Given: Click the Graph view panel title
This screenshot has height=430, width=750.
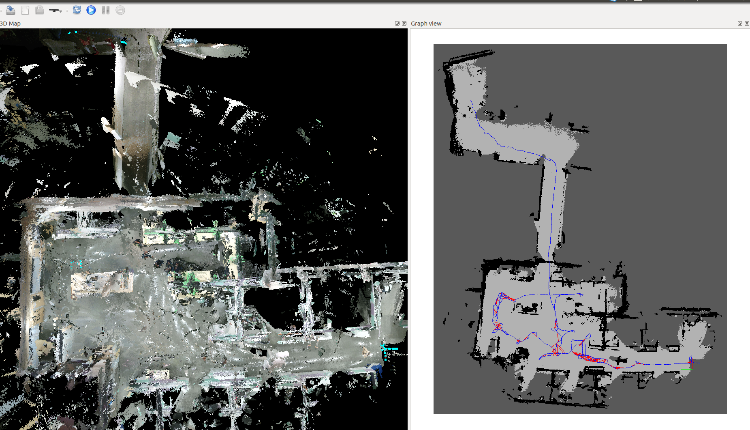Looking at the screenshot, I should [427, 23].
